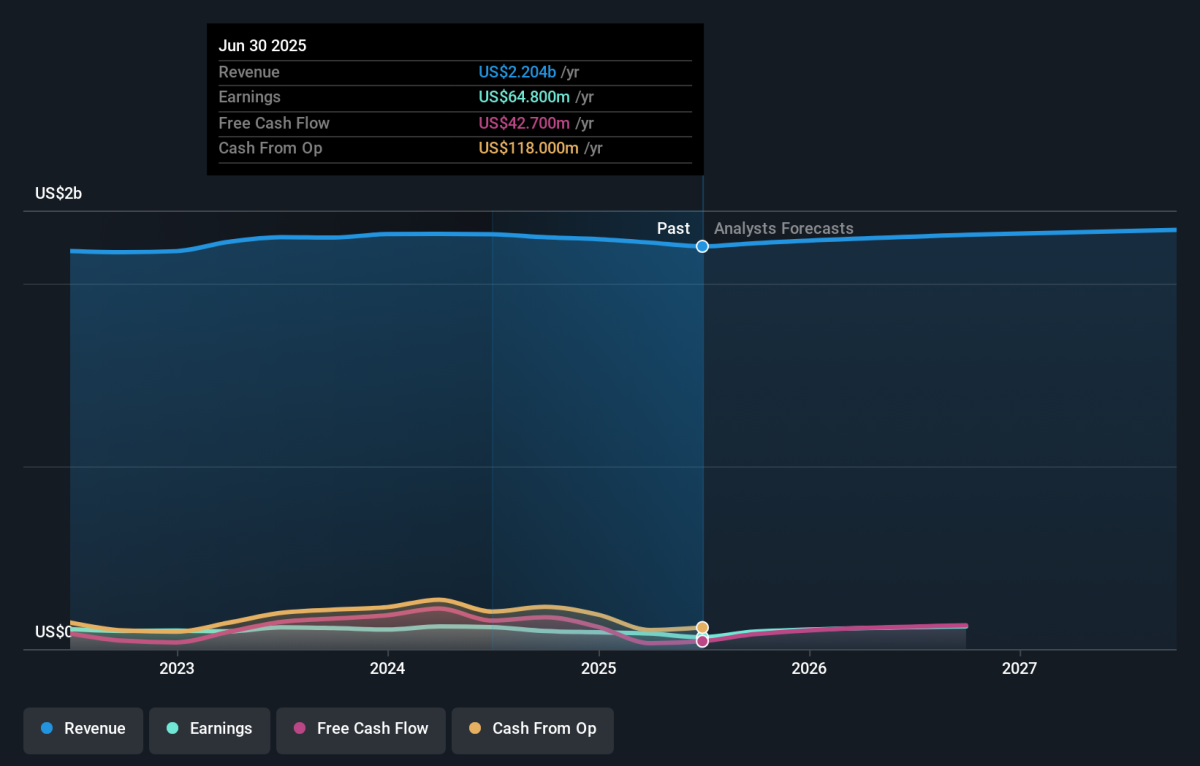Click the 2027 x-axis label

[1019, 668]
